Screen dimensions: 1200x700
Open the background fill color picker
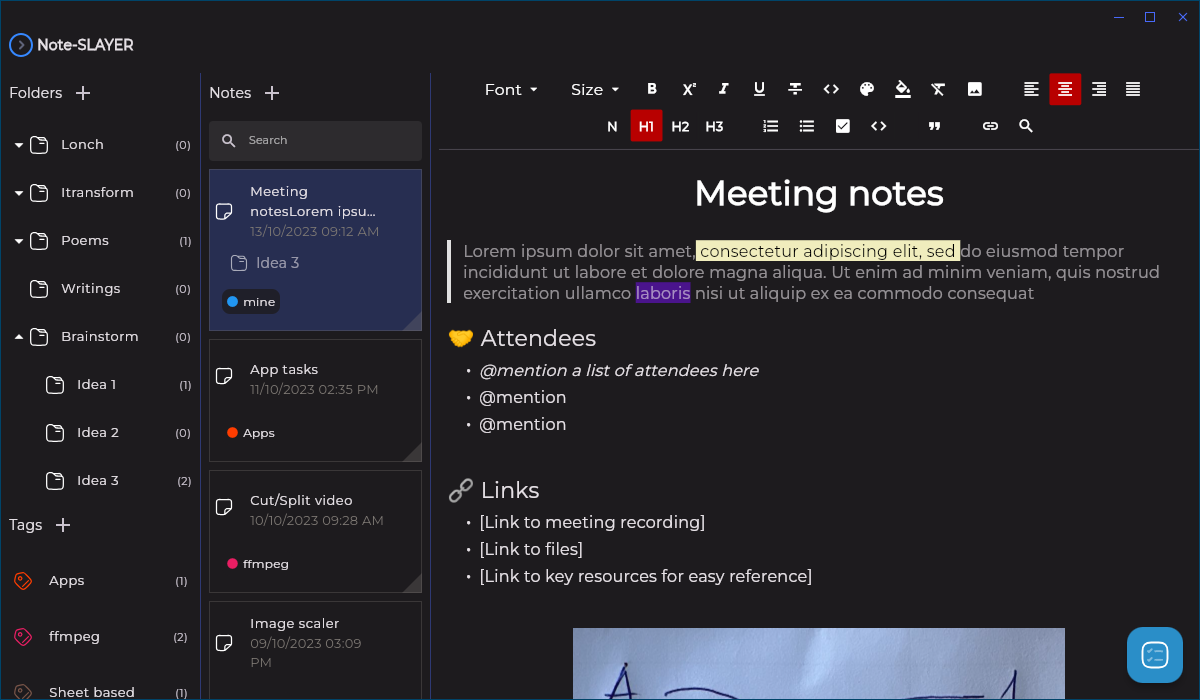(x=903, y=89)
